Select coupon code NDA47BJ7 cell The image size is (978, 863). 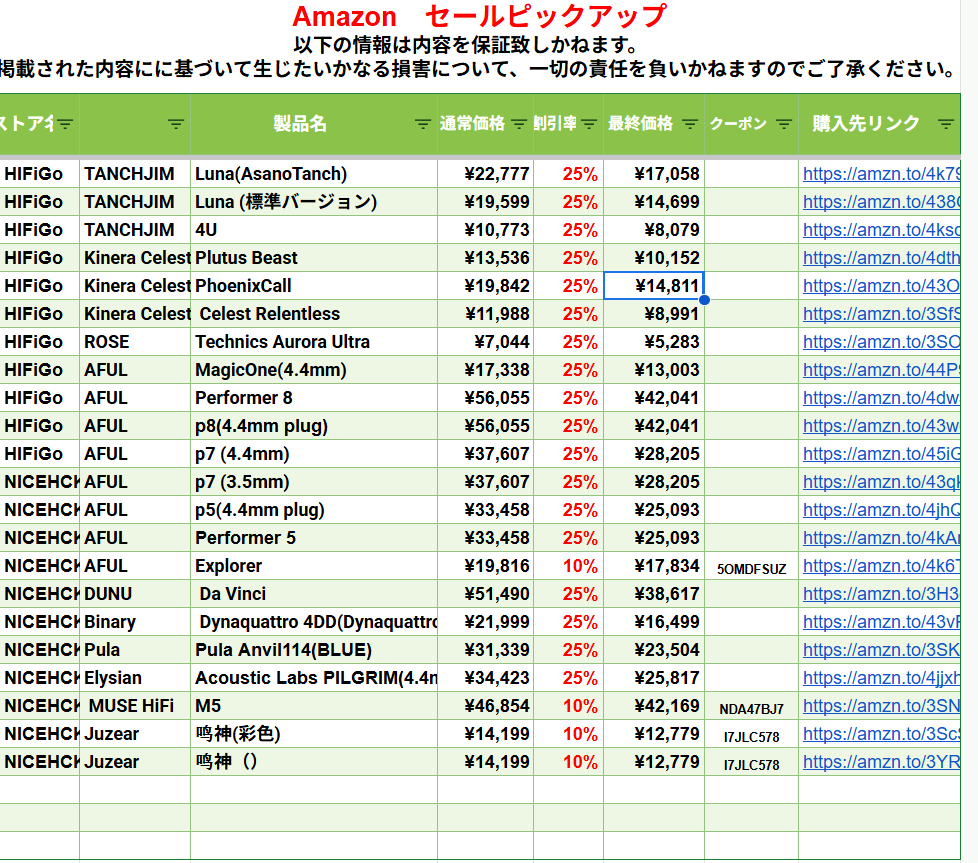[751, 706]
